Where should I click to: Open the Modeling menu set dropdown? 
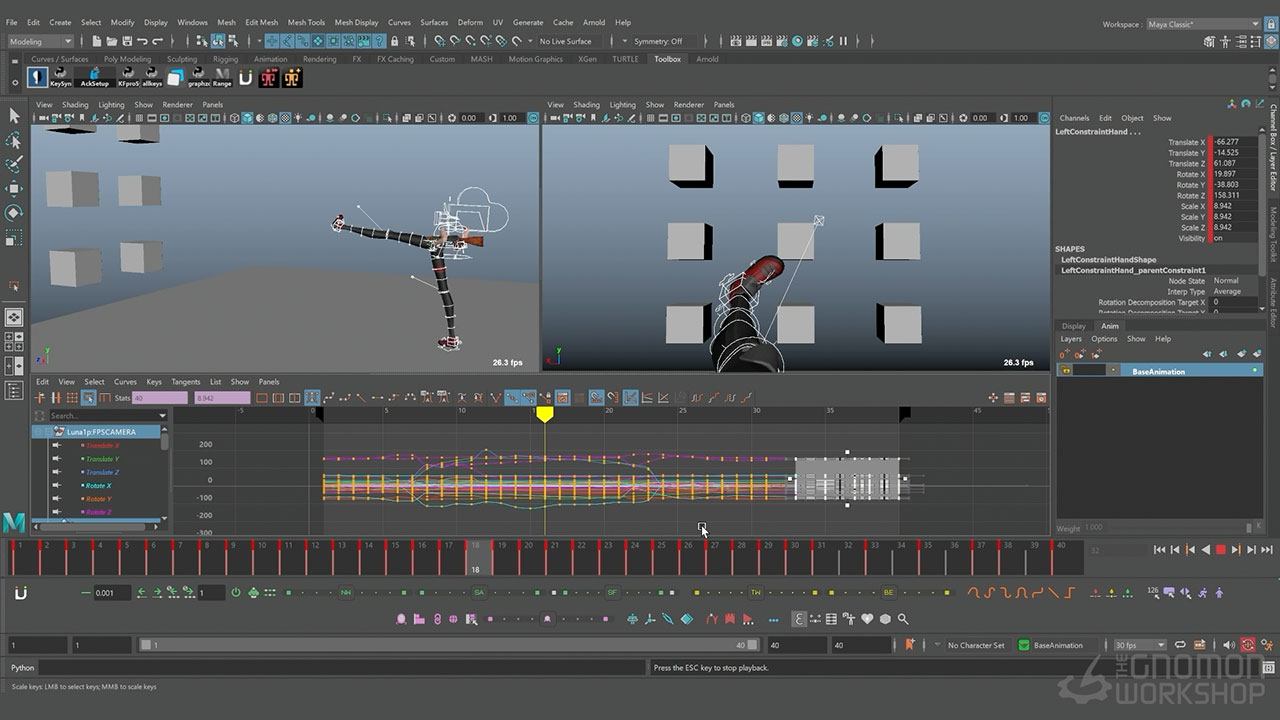tap(40, 41)
